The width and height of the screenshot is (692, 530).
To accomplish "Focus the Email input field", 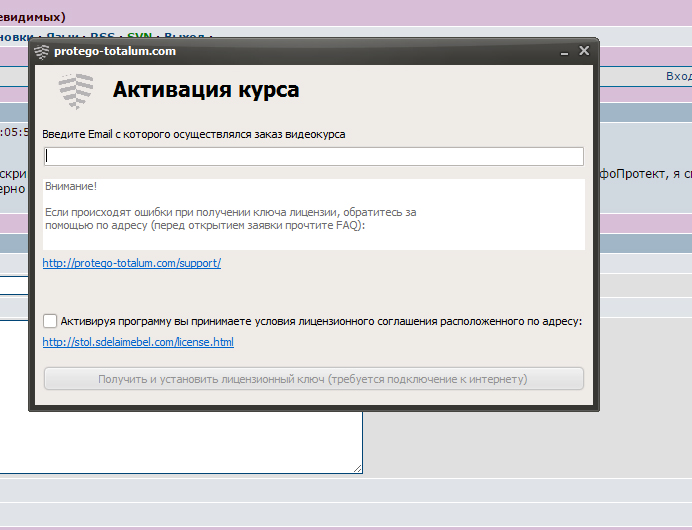I will [x=313, y=156].
